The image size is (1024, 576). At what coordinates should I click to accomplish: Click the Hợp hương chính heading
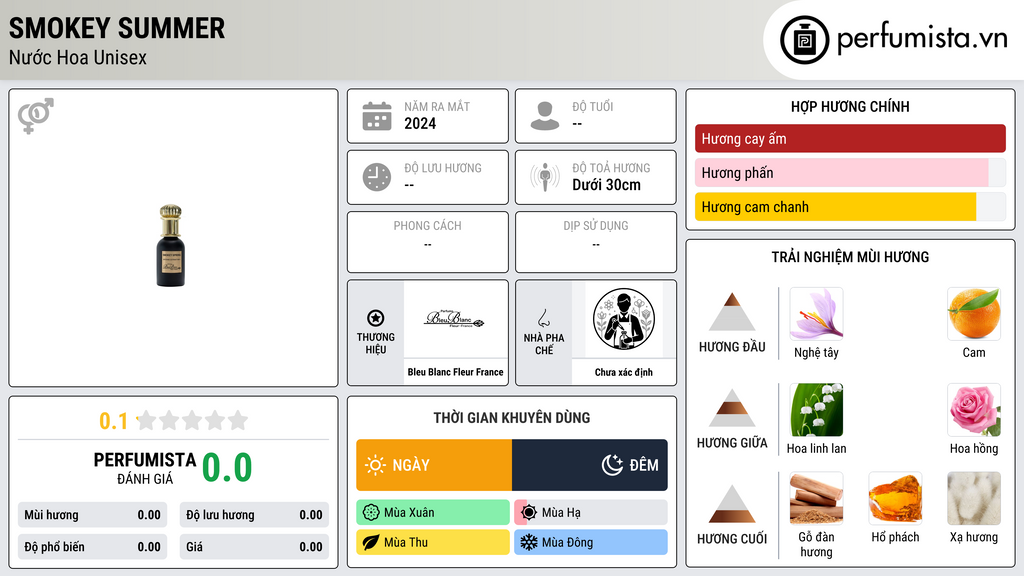[x=850, y=106]
